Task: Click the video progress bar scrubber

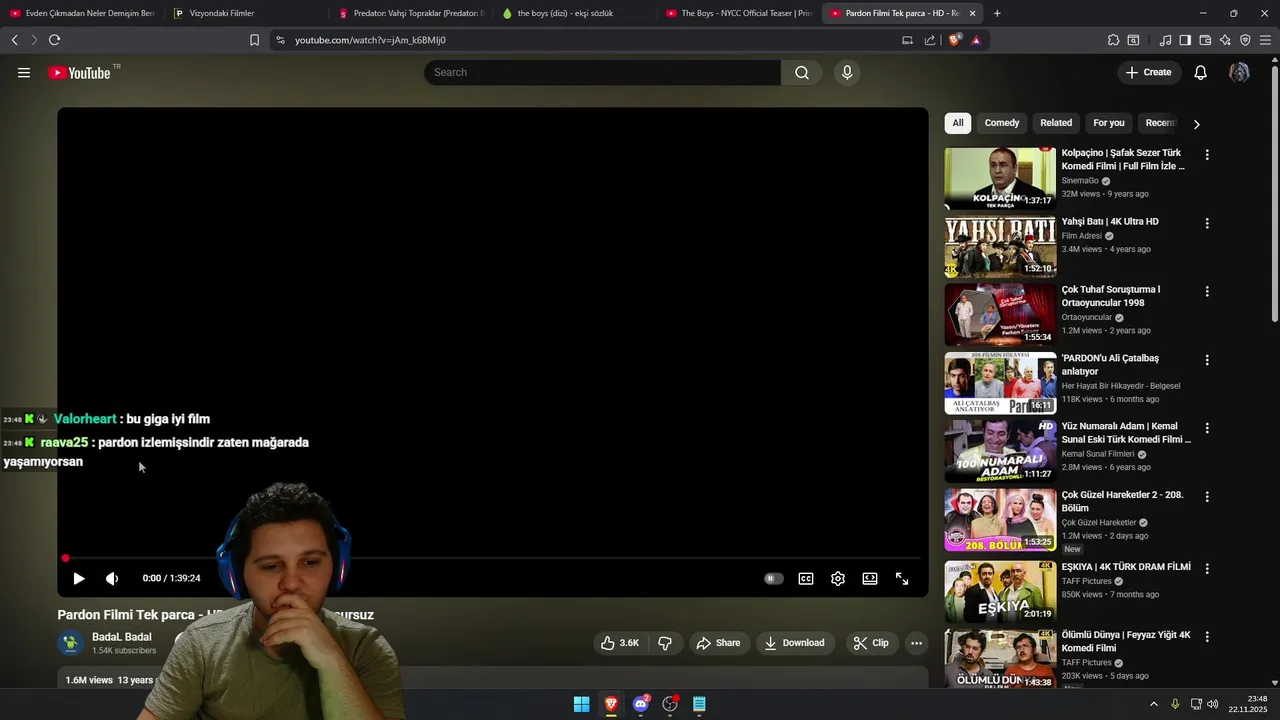Action: [65, 558]
